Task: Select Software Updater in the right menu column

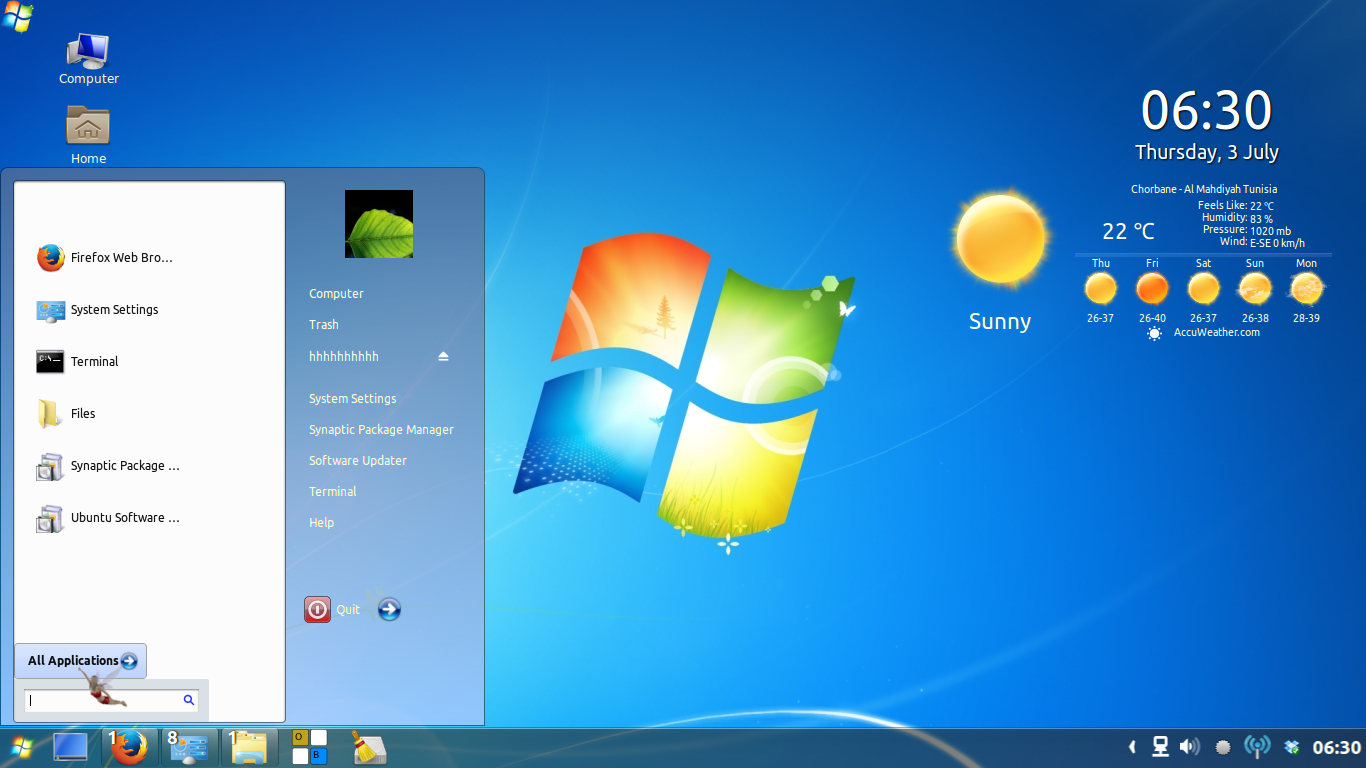Action: pos(357,461)
